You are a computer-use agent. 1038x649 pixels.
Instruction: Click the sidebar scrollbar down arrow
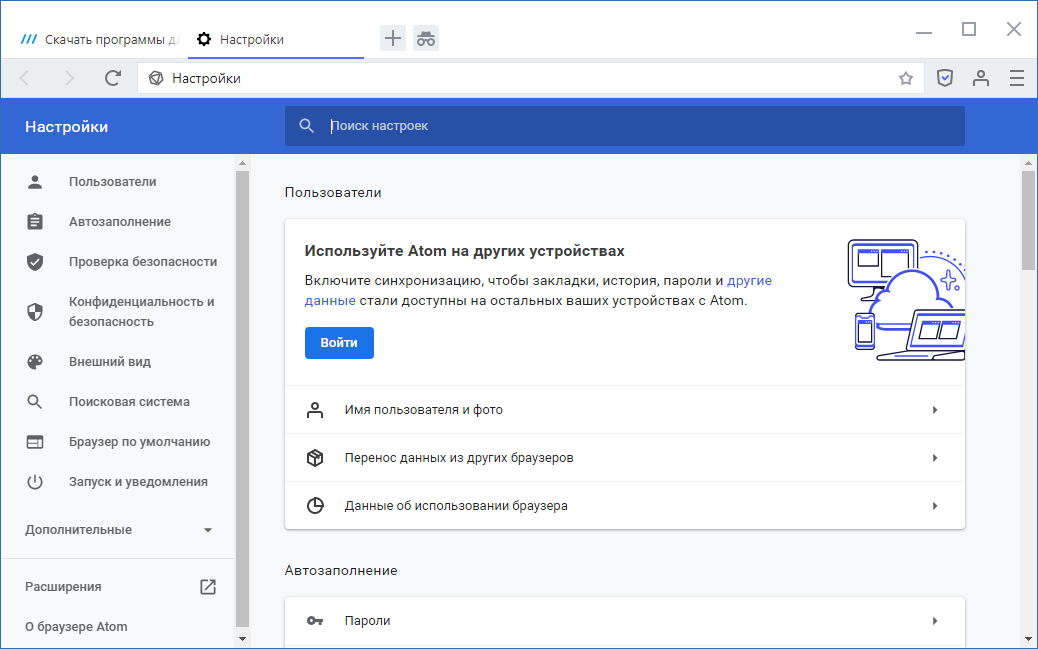[x=242, y=639]
